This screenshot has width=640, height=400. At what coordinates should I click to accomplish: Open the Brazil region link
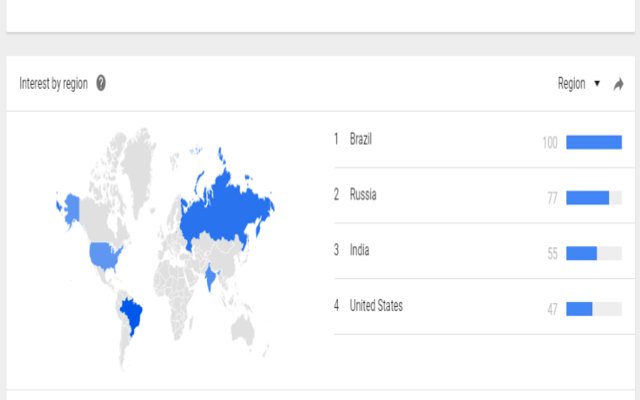click(x=360, y=139)
